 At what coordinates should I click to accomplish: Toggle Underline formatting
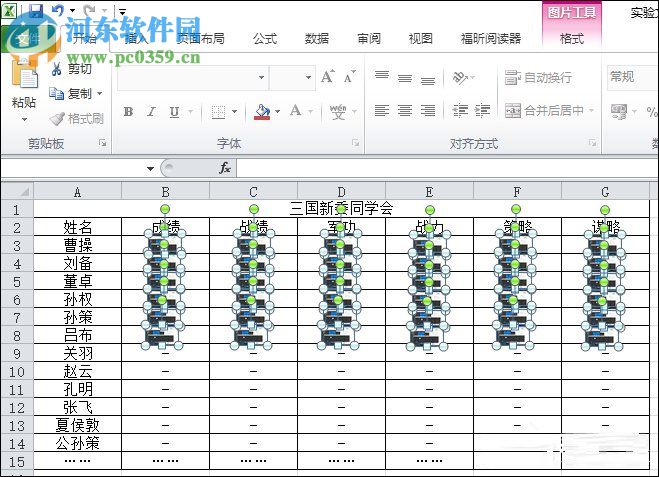(x=174, y=112)
